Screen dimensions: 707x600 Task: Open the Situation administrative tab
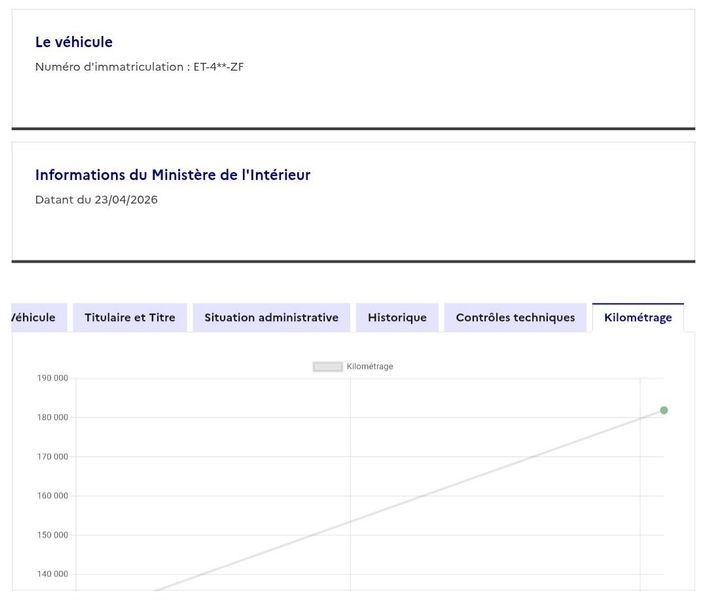click(271, 318)
